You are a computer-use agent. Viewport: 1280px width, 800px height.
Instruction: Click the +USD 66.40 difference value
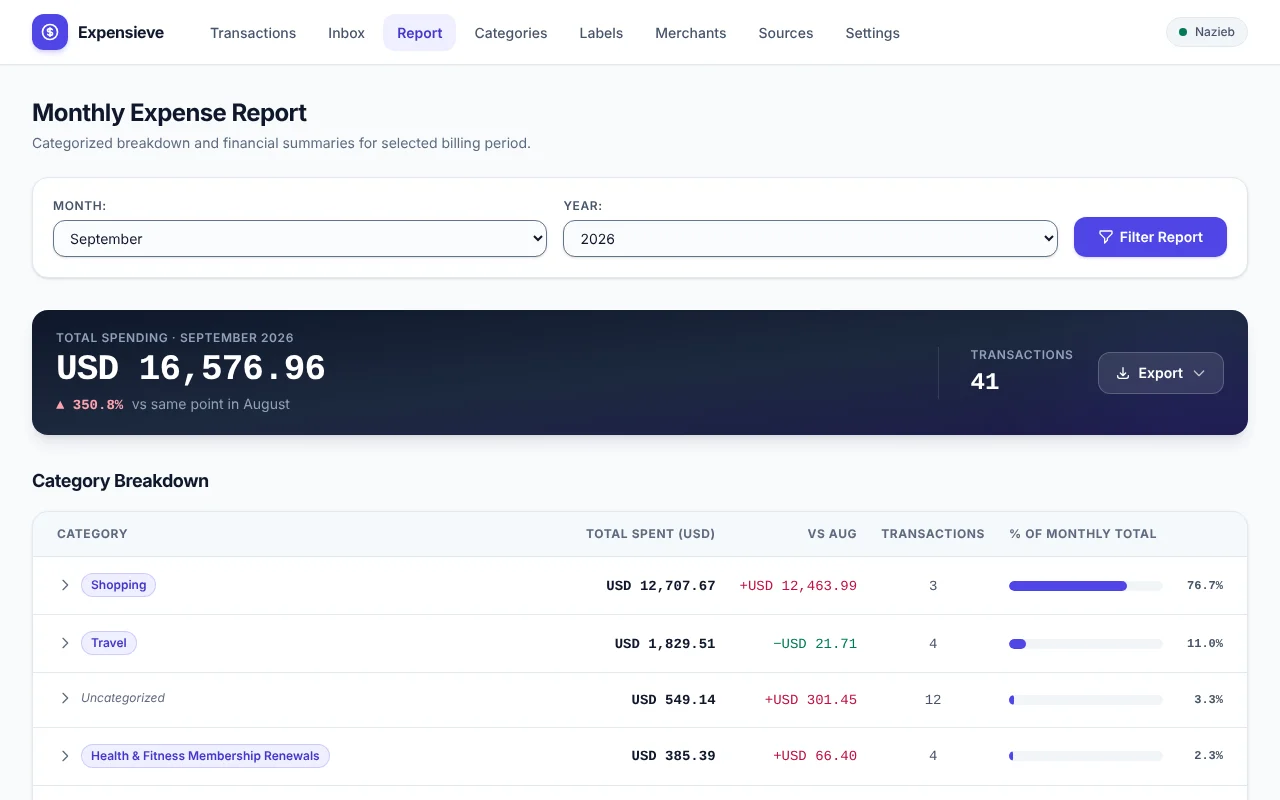815,756
